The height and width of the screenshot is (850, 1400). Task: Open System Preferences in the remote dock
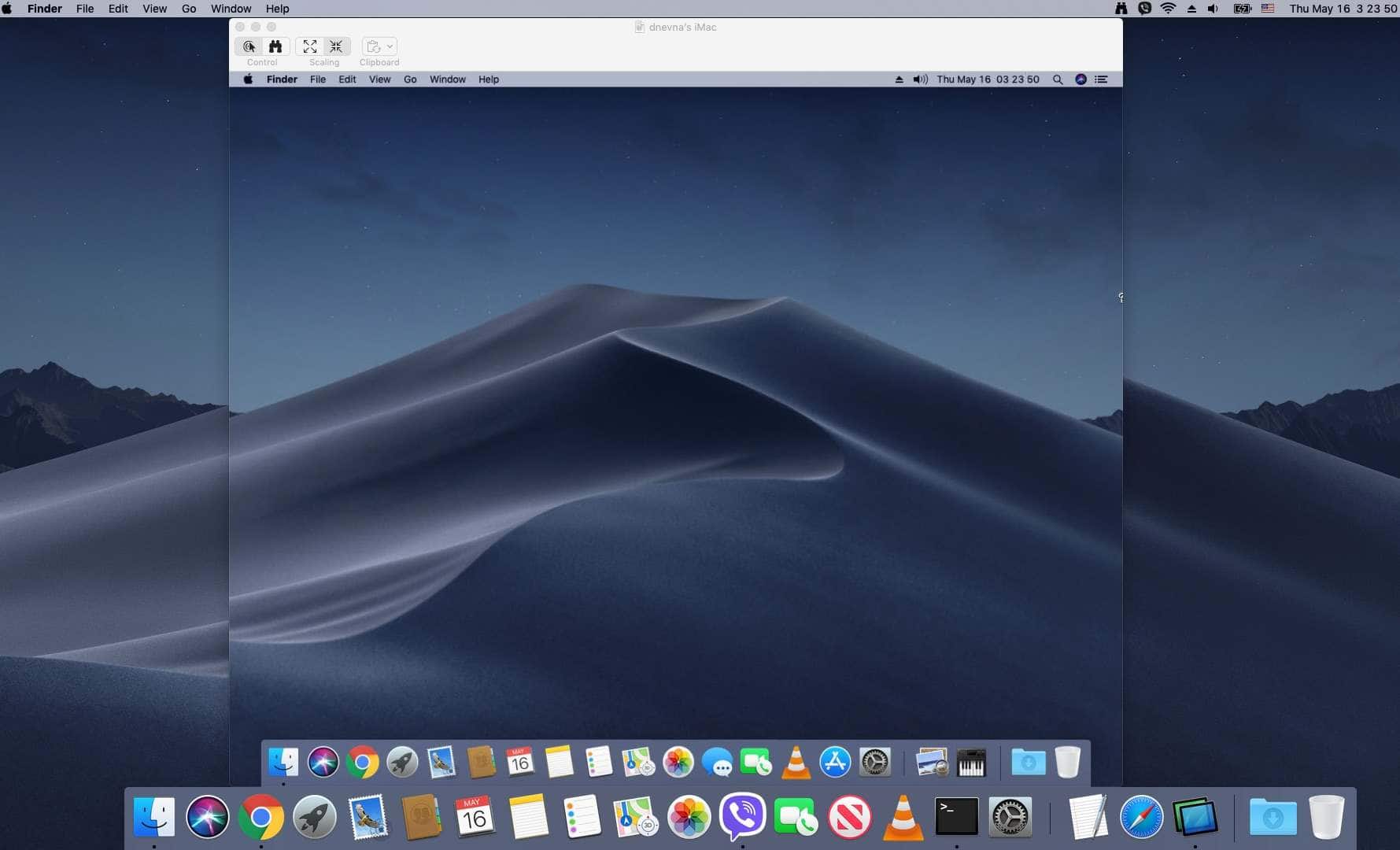(x=874, y=762)
